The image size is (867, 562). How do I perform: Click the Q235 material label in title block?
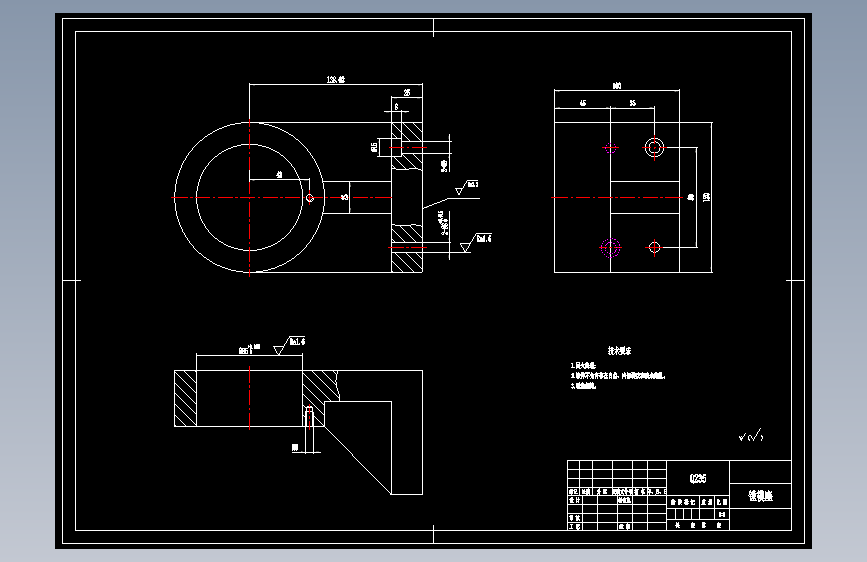pos(698,478)
